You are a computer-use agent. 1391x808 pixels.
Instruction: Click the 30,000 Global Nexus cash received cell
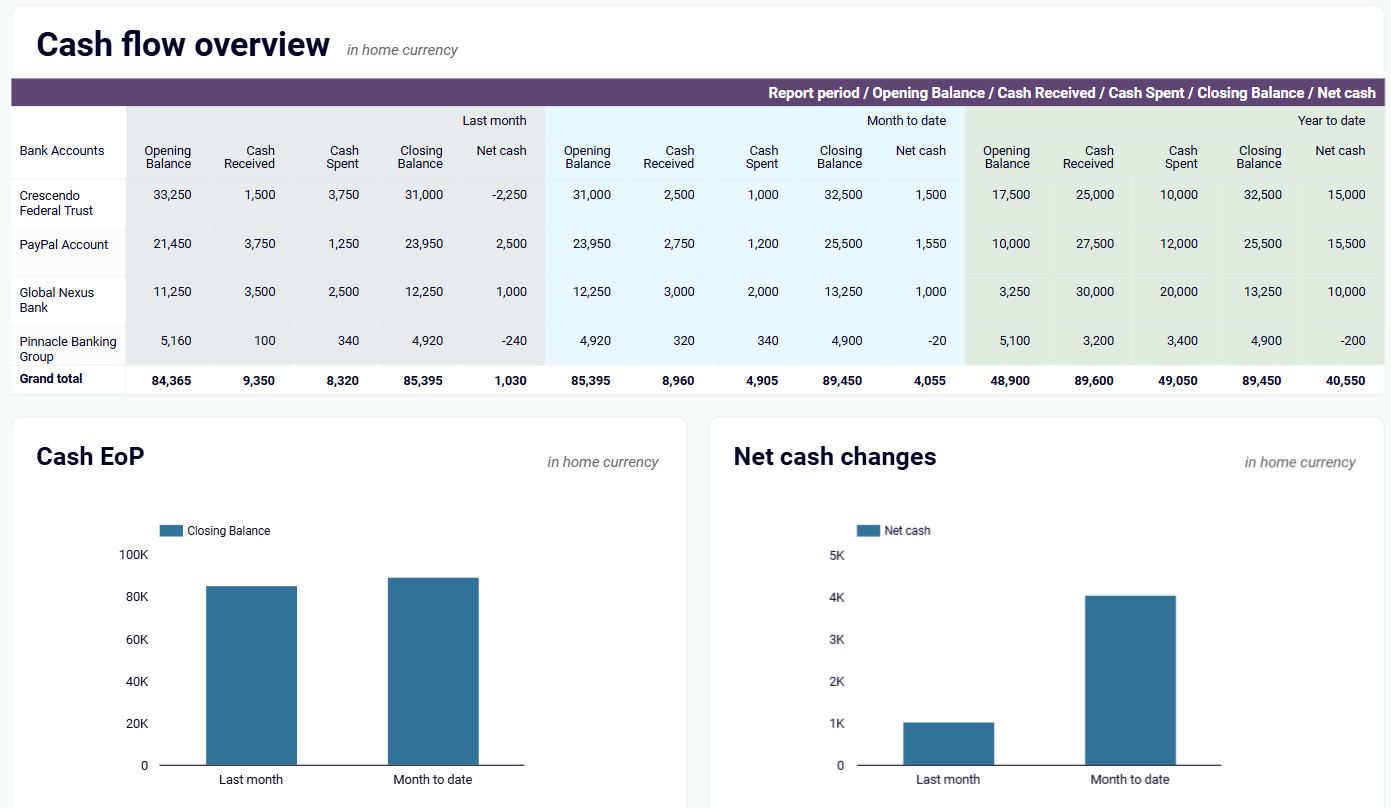click(x=1094, y=292)
